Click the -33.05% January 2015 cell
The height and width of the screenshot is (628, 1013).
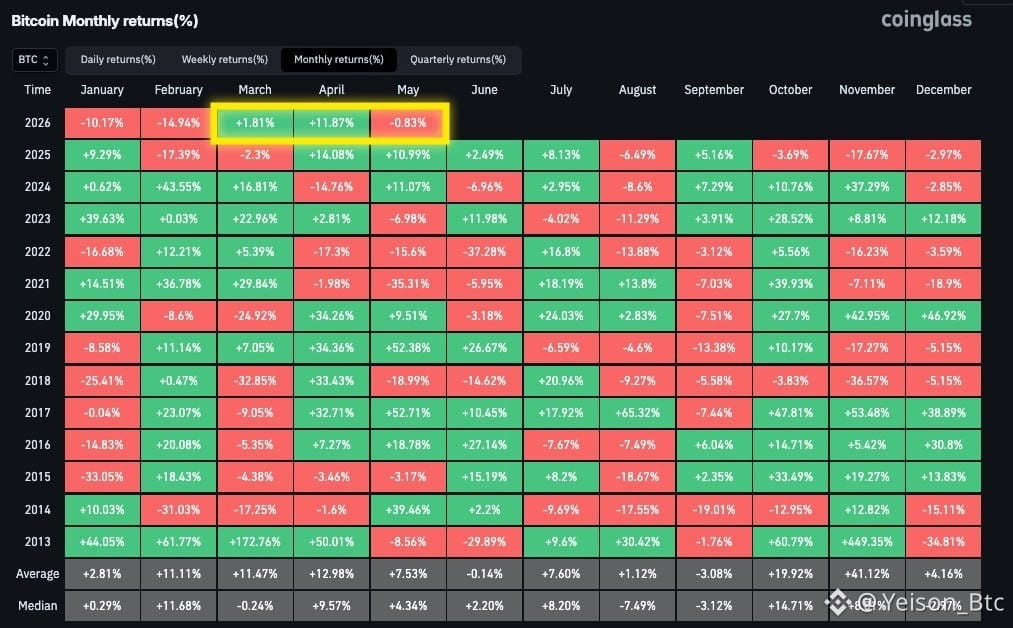click(102, 477)
